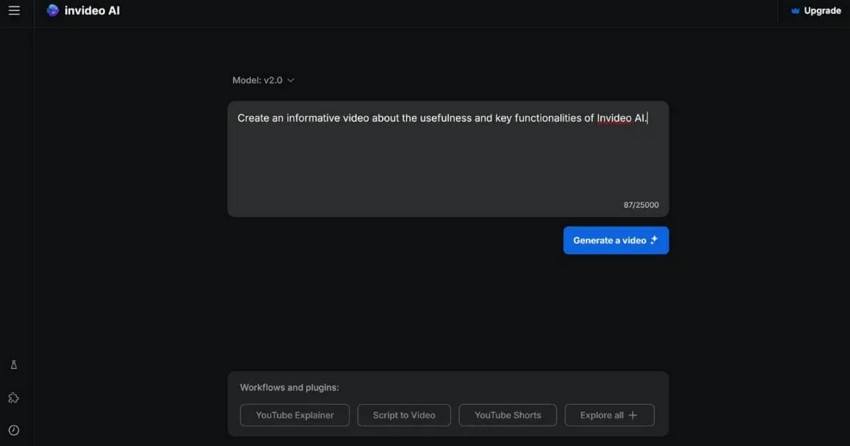Click the crown icon beside Upgrade
850x446 pixels.
coord(795,11)
